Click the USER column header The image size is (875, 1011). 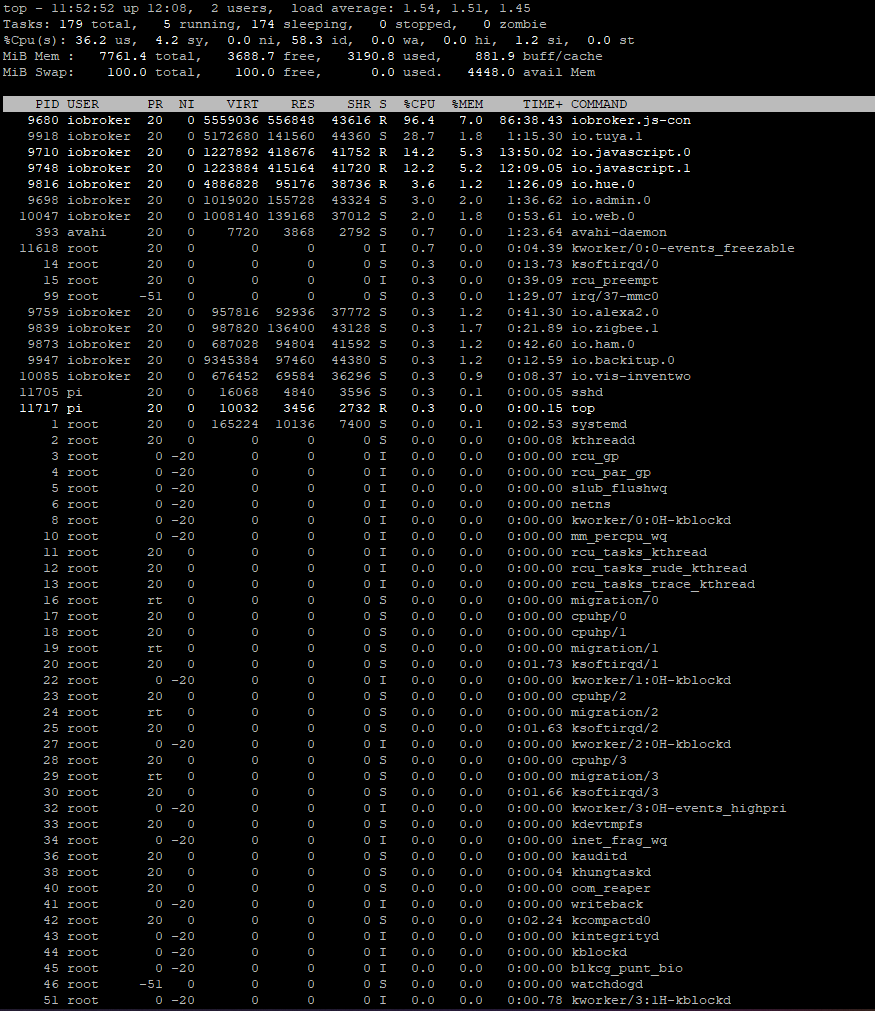point(83,104)
